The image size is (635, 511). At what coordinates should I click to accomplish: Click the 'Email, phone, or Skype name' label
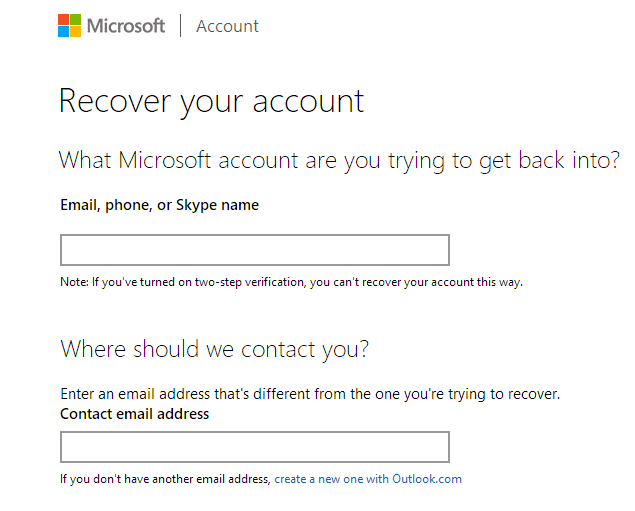point(160,205)
